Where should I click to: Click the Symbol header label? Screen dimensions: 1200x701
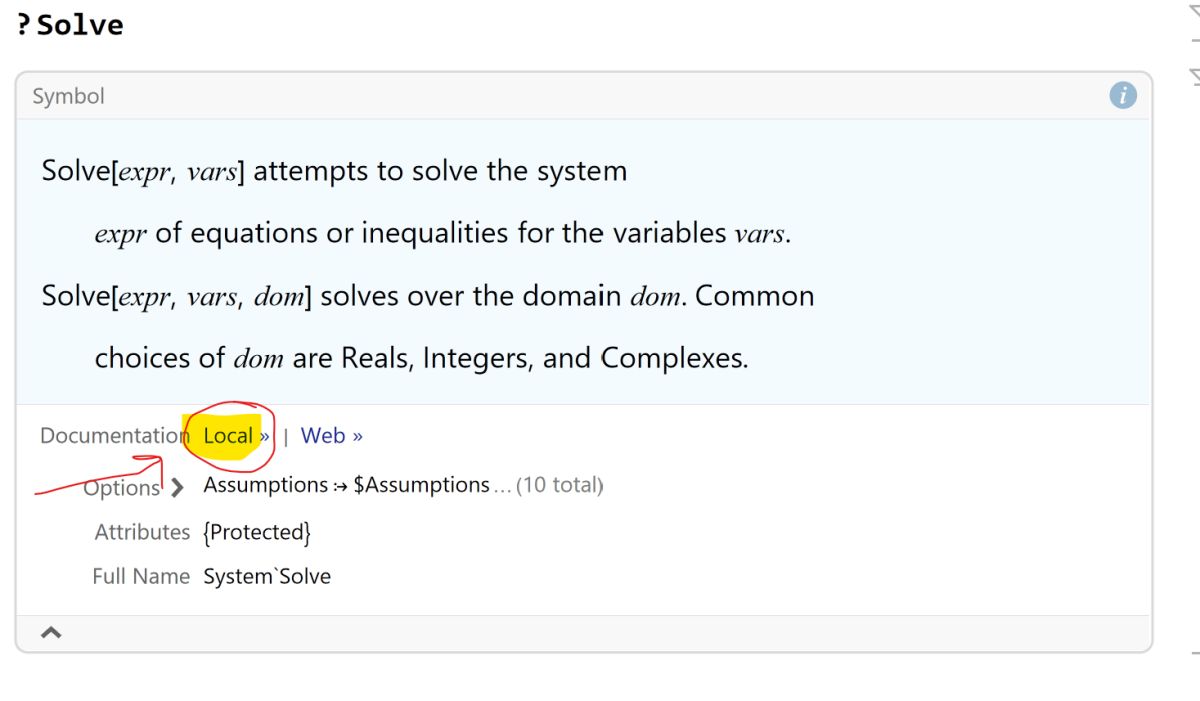[68, 96]
